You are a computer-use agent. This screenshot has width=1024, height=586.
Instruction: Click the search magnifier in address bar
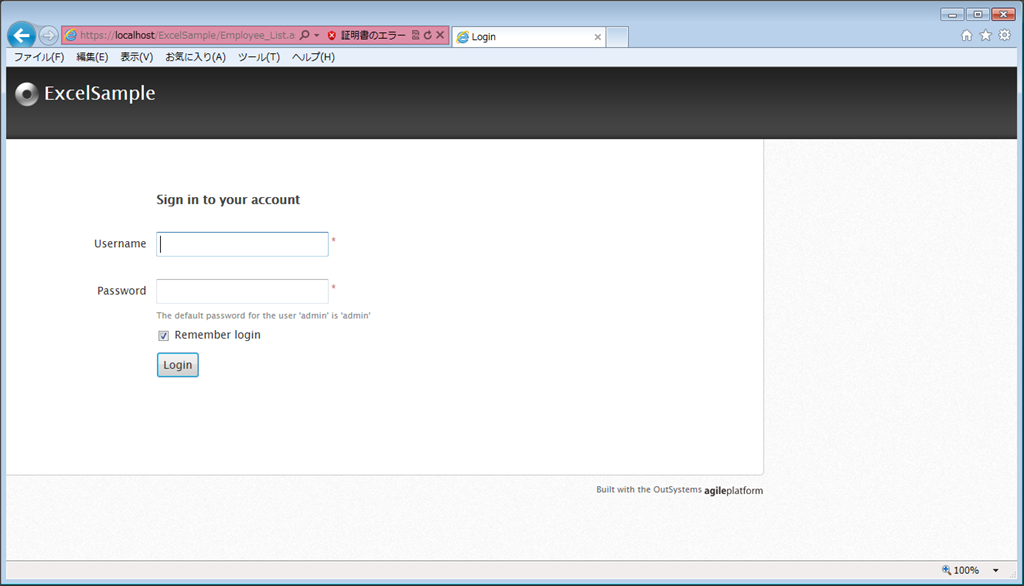(x=304, y=35)
